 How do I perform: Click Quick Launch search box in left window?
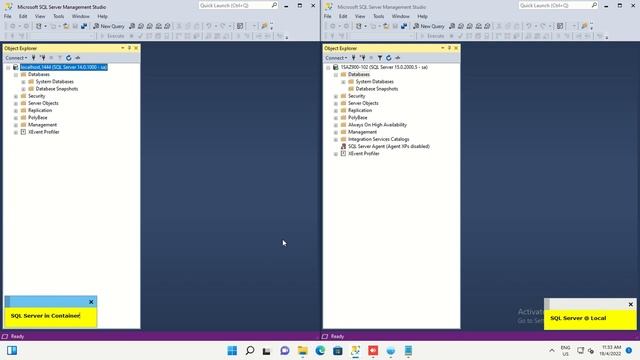[x=238, y=5]
